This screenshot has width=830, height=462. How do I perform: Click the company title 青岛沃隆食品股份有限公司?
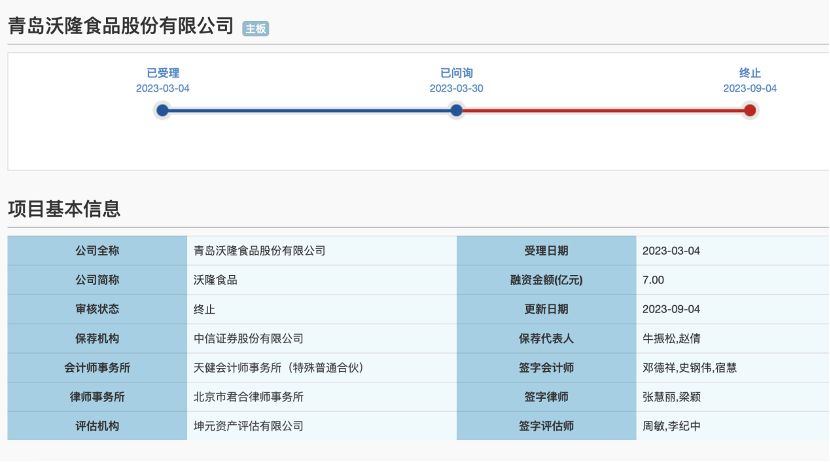coord(121,25)
